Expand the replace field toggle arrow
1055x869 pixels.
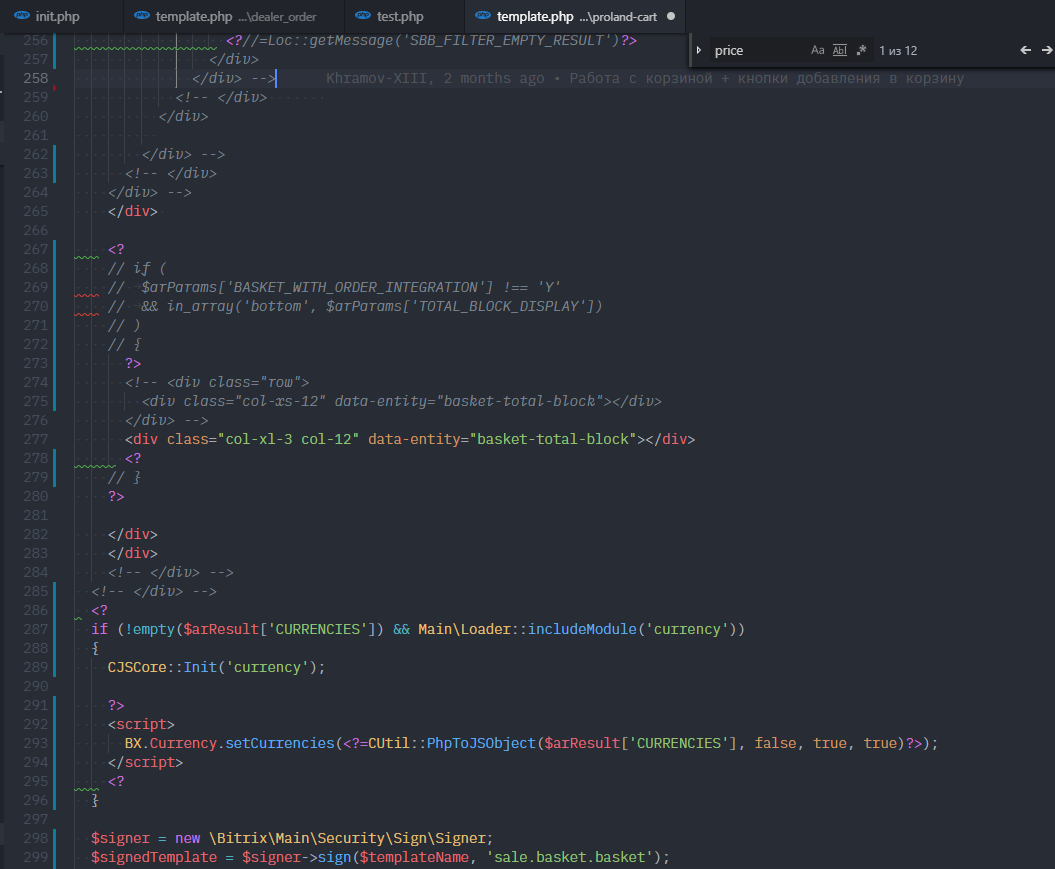699,50
